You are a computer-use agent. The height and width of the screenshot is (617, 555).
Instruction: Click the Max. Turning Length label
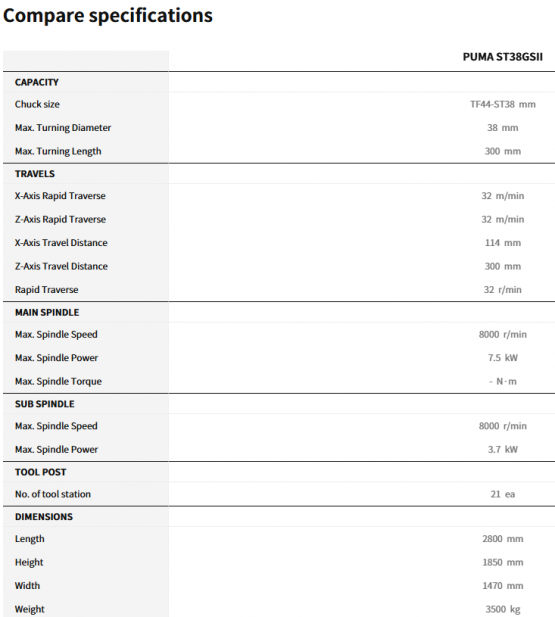click(x=58, y=151)
